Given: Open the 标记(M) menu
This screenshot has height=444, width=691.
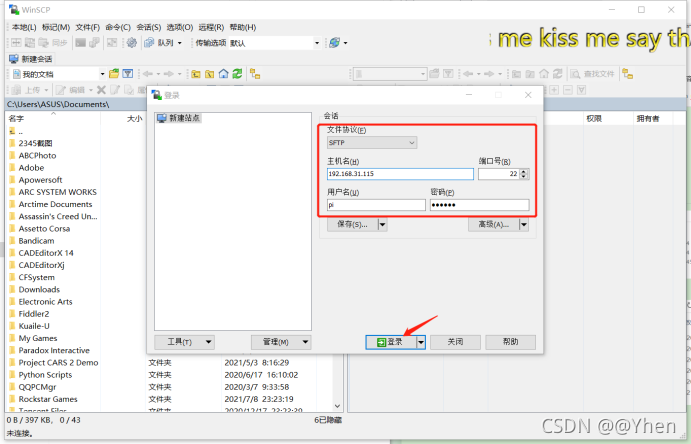Looking at the screenshot, I should [x=56, y=27].
